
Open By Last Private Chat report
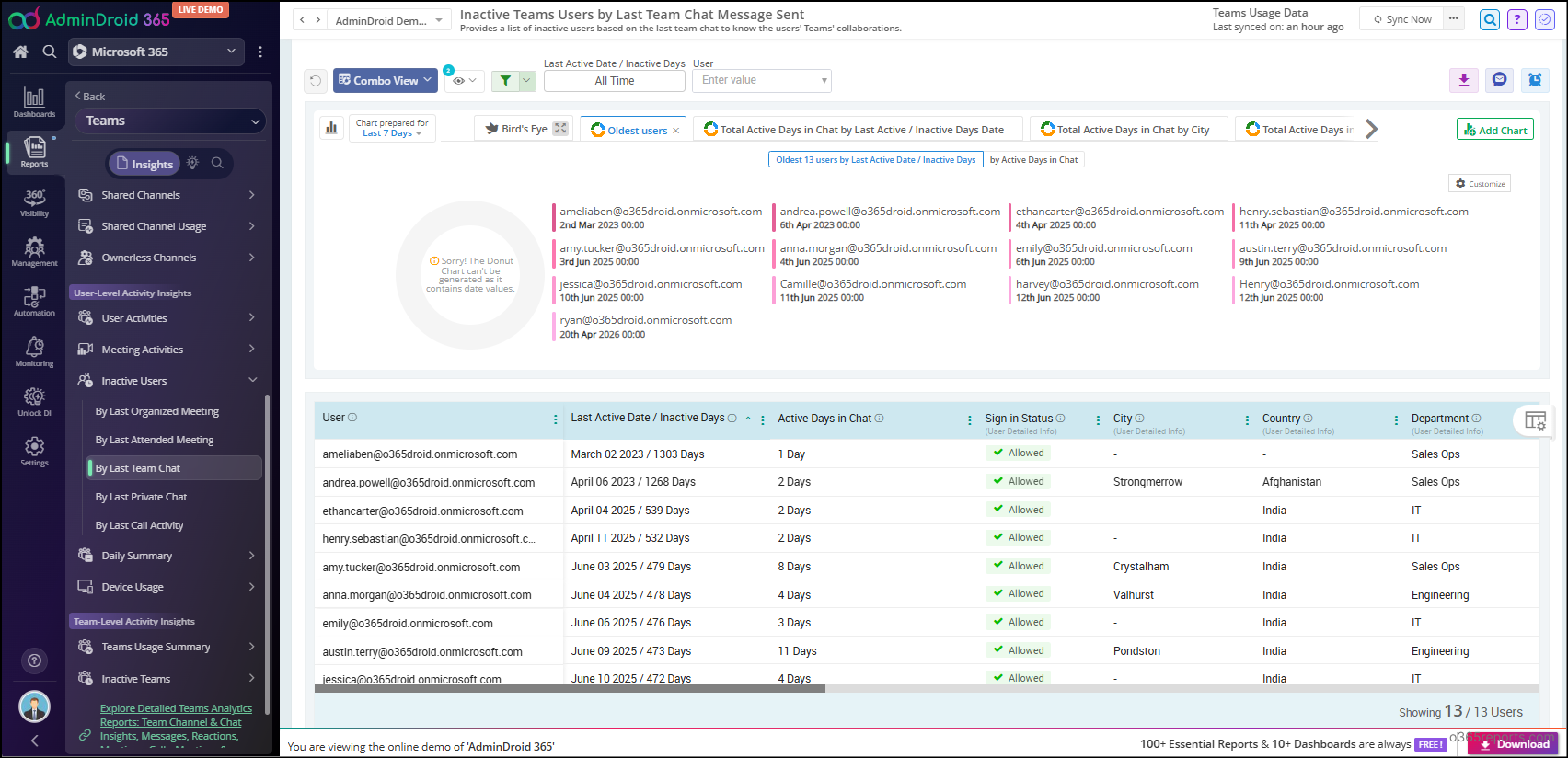pos(141,497)
